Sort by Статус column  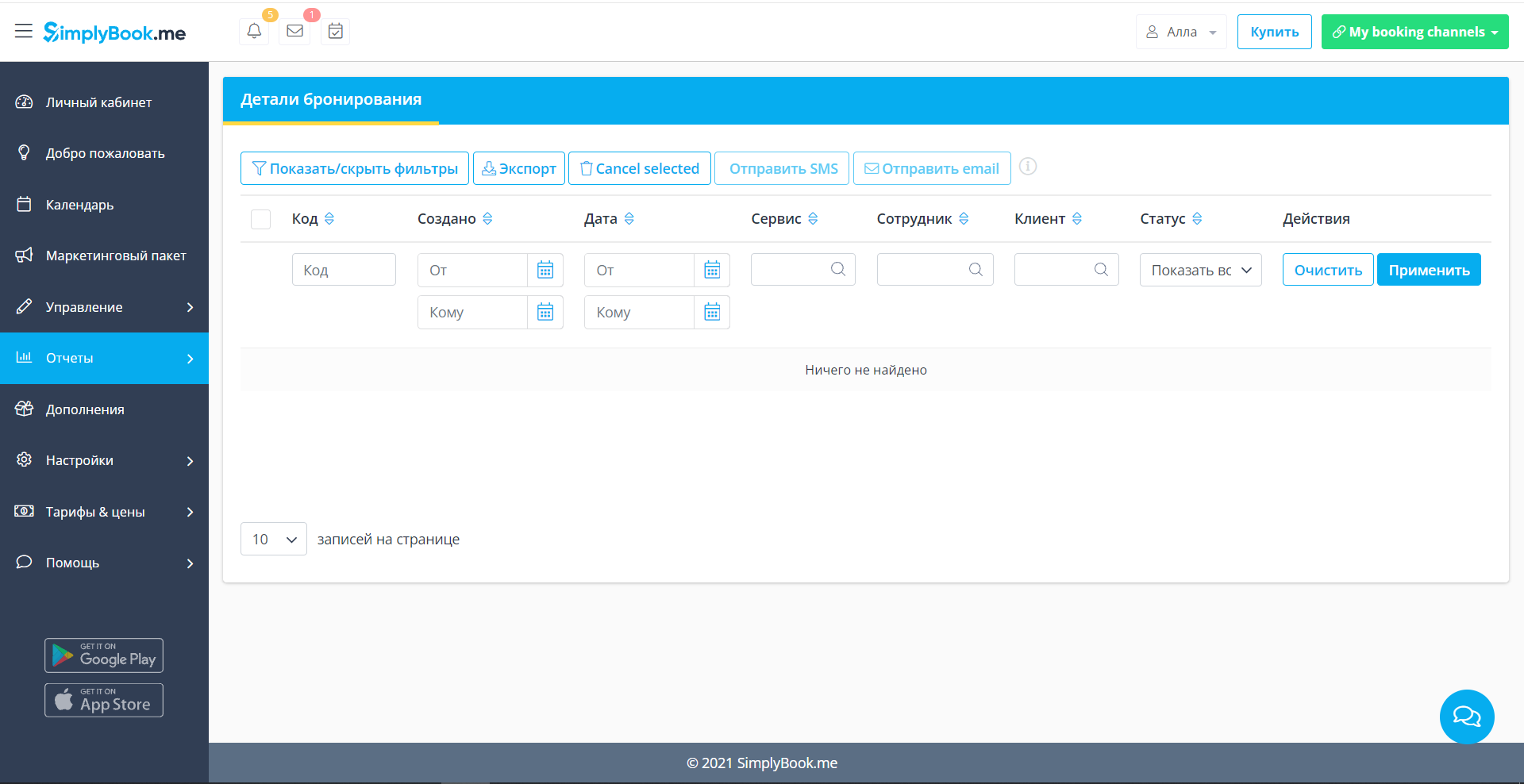(1197, 219)
